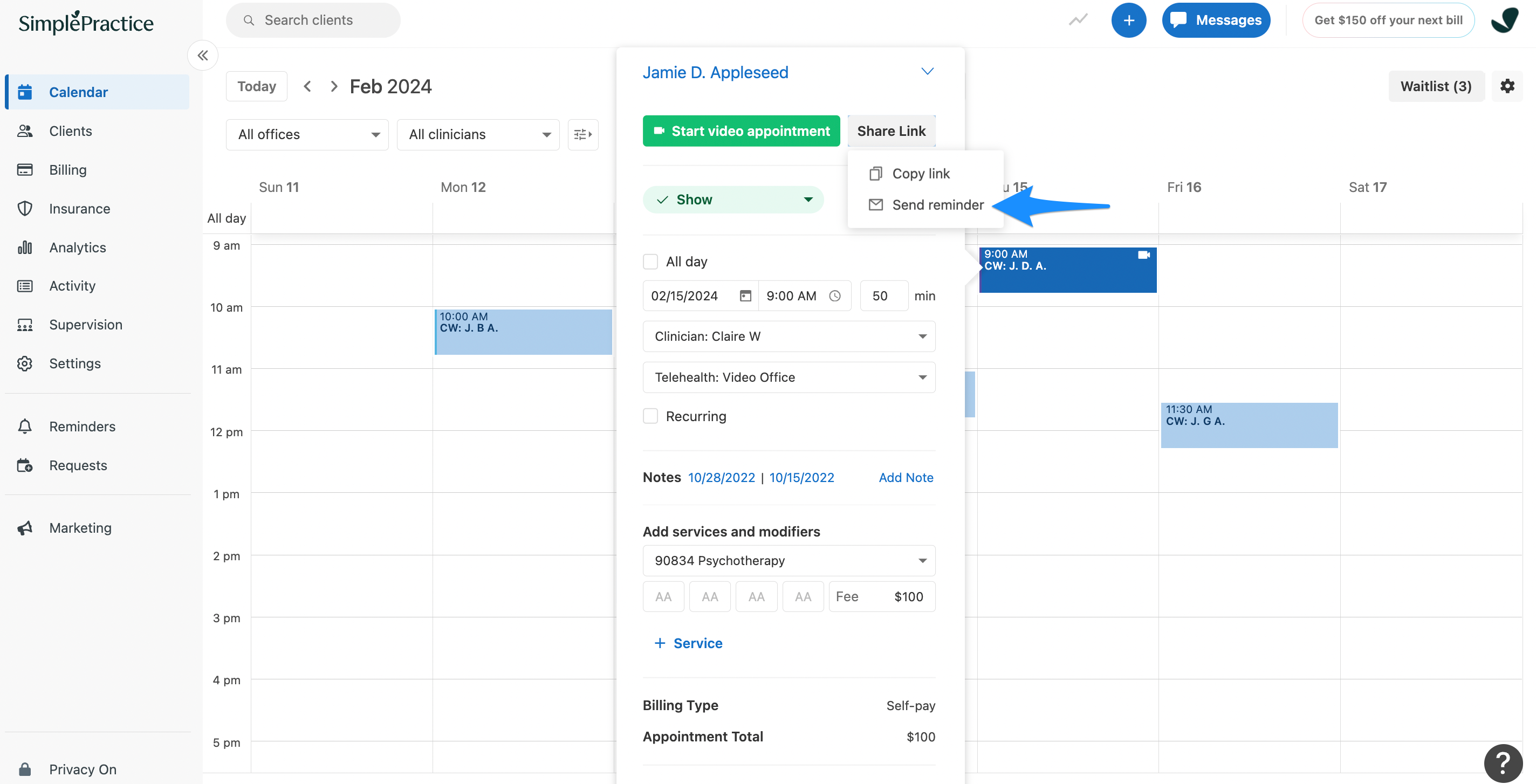The height and width of the screenshot is (784, 1536).
Task: Open the blue plus create button
Action: [1128, 20]
